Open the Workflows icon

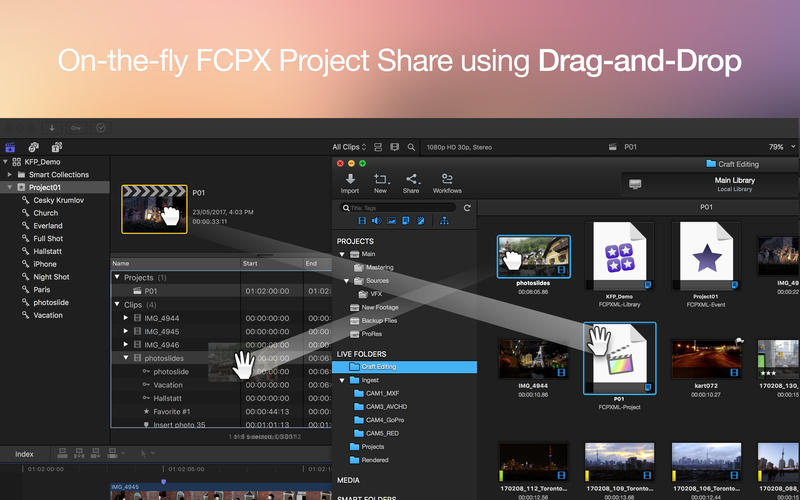pyautogui.click(x=447, y=179)
